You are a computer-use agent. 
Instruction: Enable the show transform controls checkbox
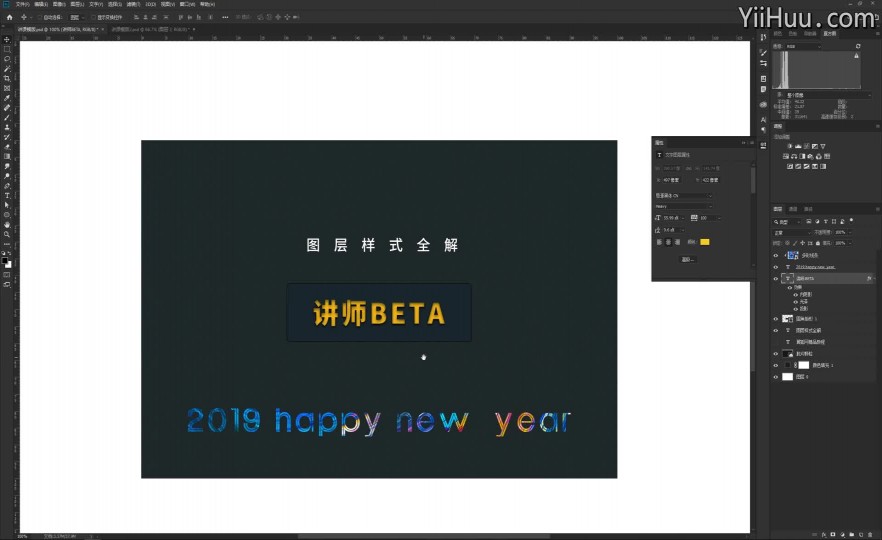(x=93, y=17)
